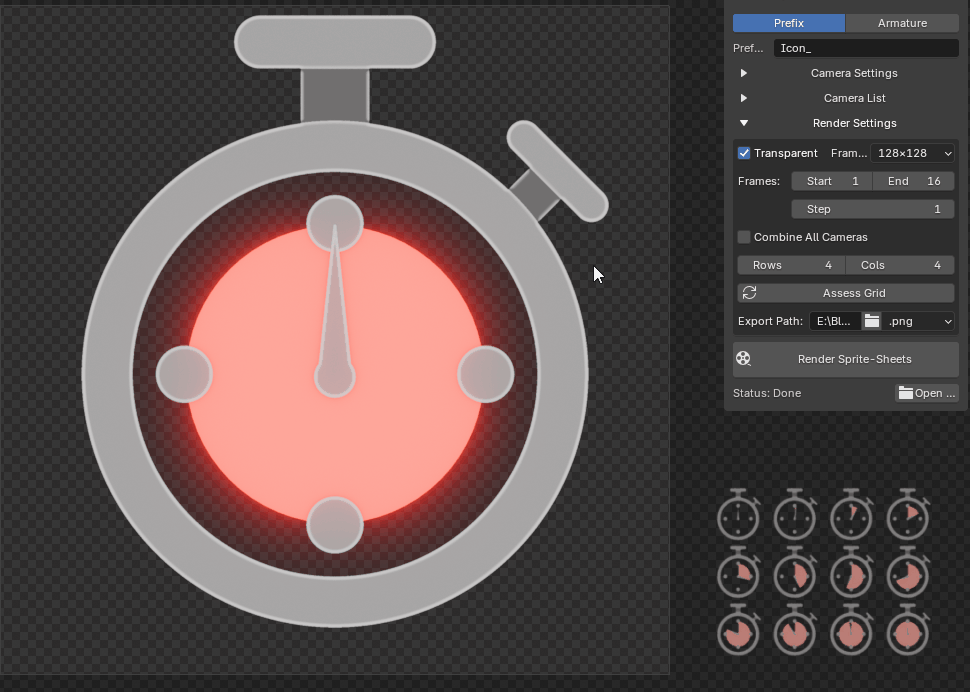The image size is (970, 692).
Task: Click the Status: Done text
Action: (767, 393)
